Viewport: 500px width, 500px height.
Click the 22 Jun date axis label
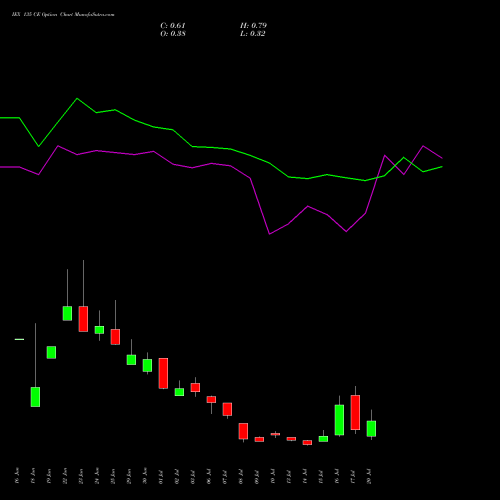65,476
